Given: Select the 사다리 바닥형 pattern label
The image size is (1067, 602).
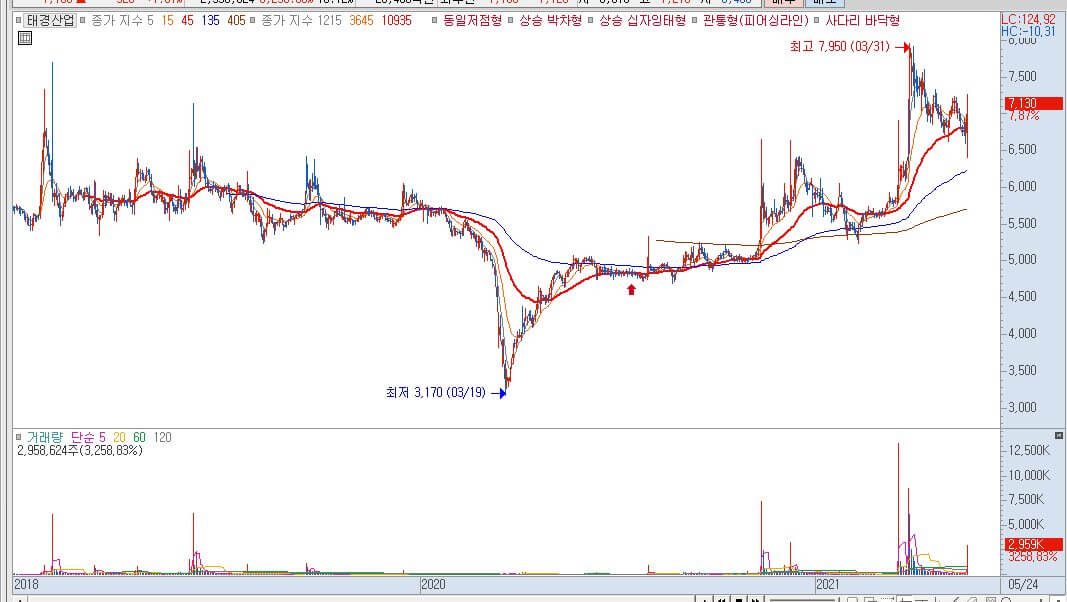Looking at the screenshot, I should pyautogui.click(x=862, y=20).
